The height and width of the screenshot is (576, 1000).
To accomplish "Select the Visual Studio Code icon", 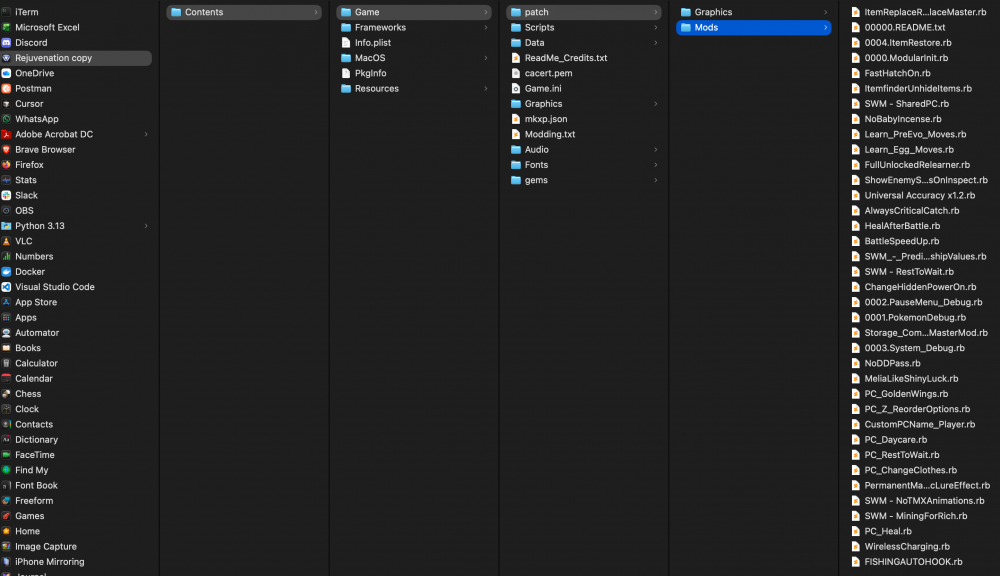I will [x=6, y=287].
